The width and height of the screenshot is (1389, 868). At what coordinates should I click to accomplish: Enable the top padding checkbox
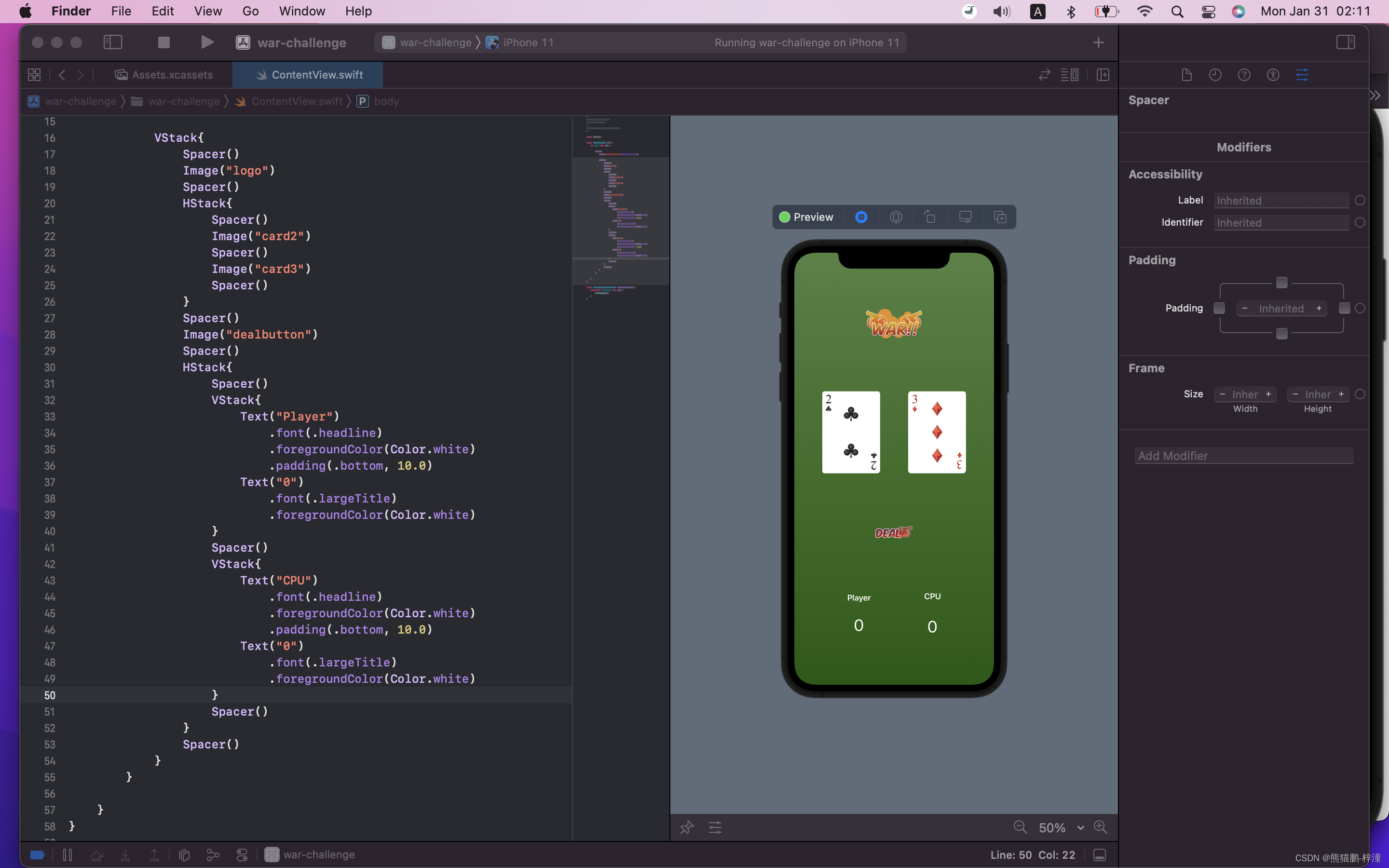pyautogui.click(x=1280, y=283)
